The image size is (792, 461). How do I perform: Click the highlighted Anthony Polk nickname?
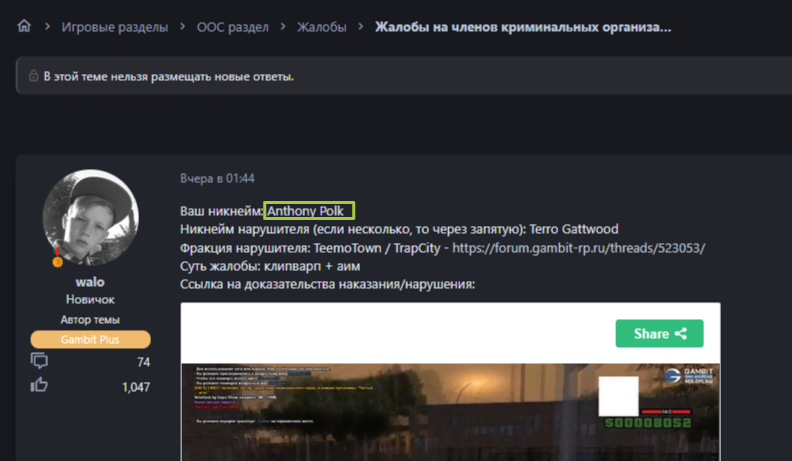309,211
